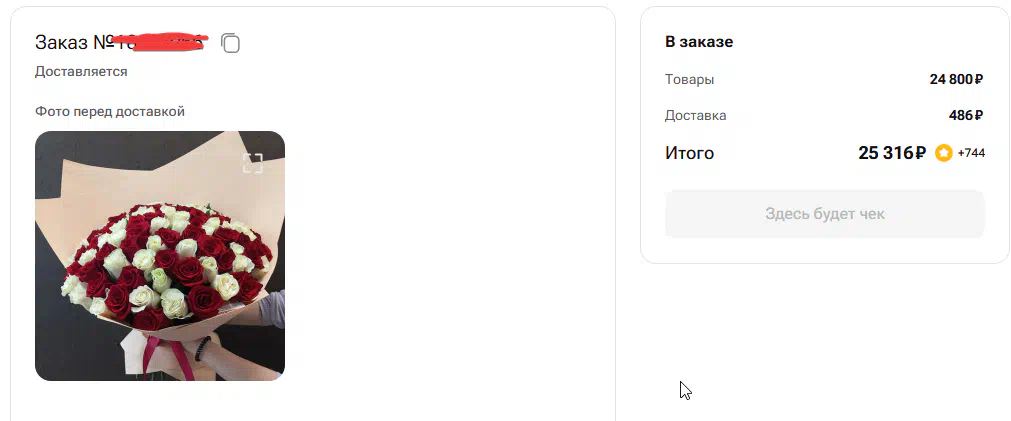This screenshot has height=421, width=1011.
Task: Click the pink ribbon on the bouquet
Action: tap(155, 355)
